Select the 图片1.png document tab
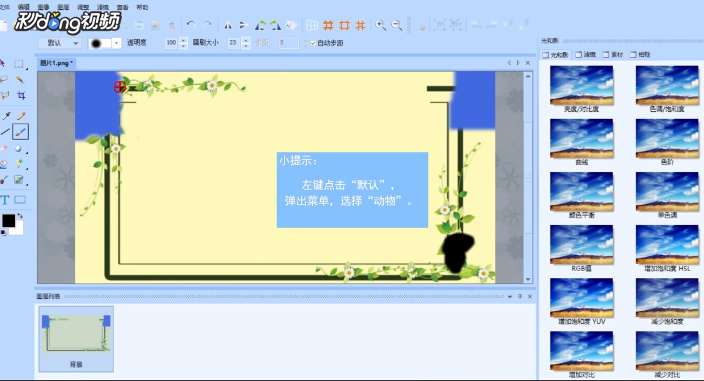 [x=56, y=63]
